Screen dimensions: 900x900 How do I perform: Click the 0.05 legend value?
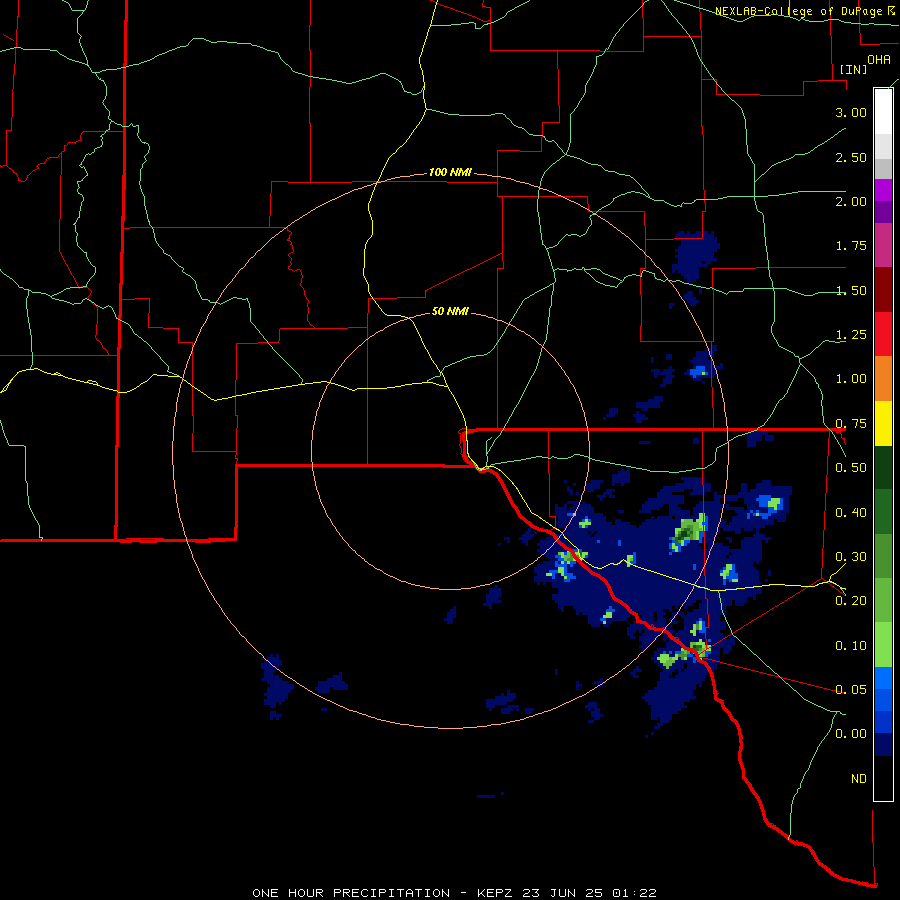pyautogui.click(x=851, y=689)
